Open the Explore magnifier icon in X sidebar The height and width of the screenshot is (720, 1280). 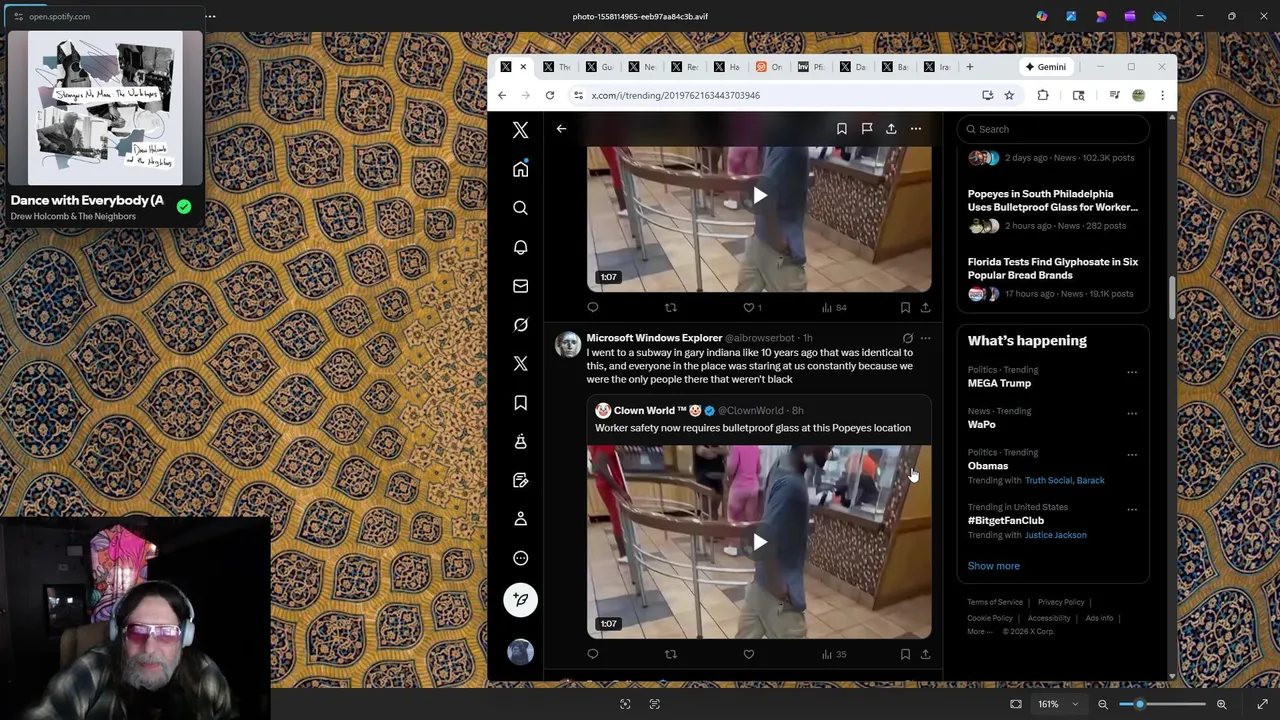[x=520, y=208]
